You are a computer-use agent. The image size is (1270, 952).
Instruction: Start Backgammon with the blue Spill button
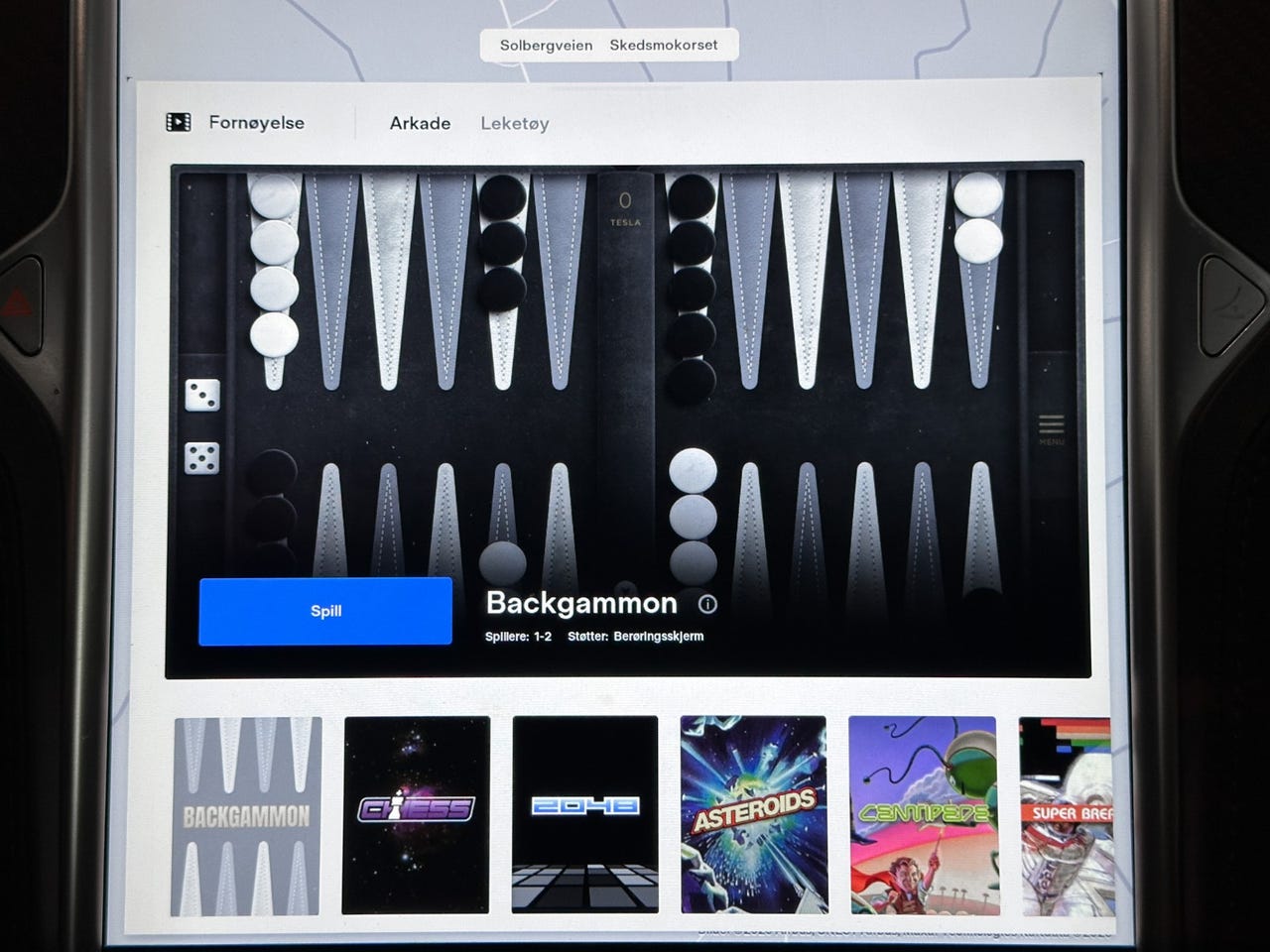pyautogui.click(x=325, y=611)
